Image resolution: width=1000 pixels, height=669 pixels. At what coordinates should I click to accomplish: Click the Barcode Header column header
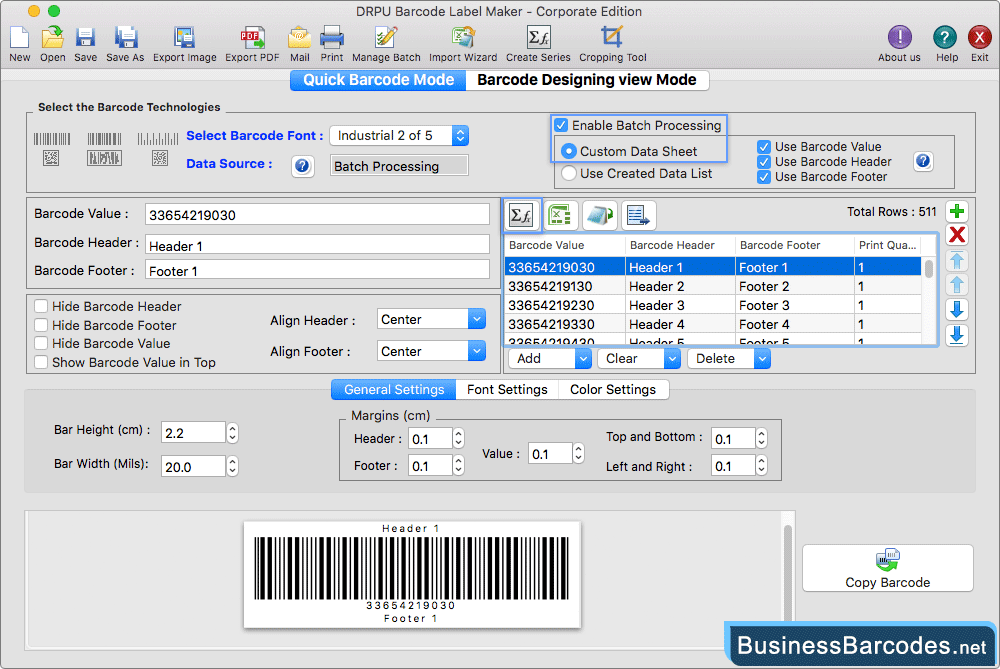(x=680, y=245)
